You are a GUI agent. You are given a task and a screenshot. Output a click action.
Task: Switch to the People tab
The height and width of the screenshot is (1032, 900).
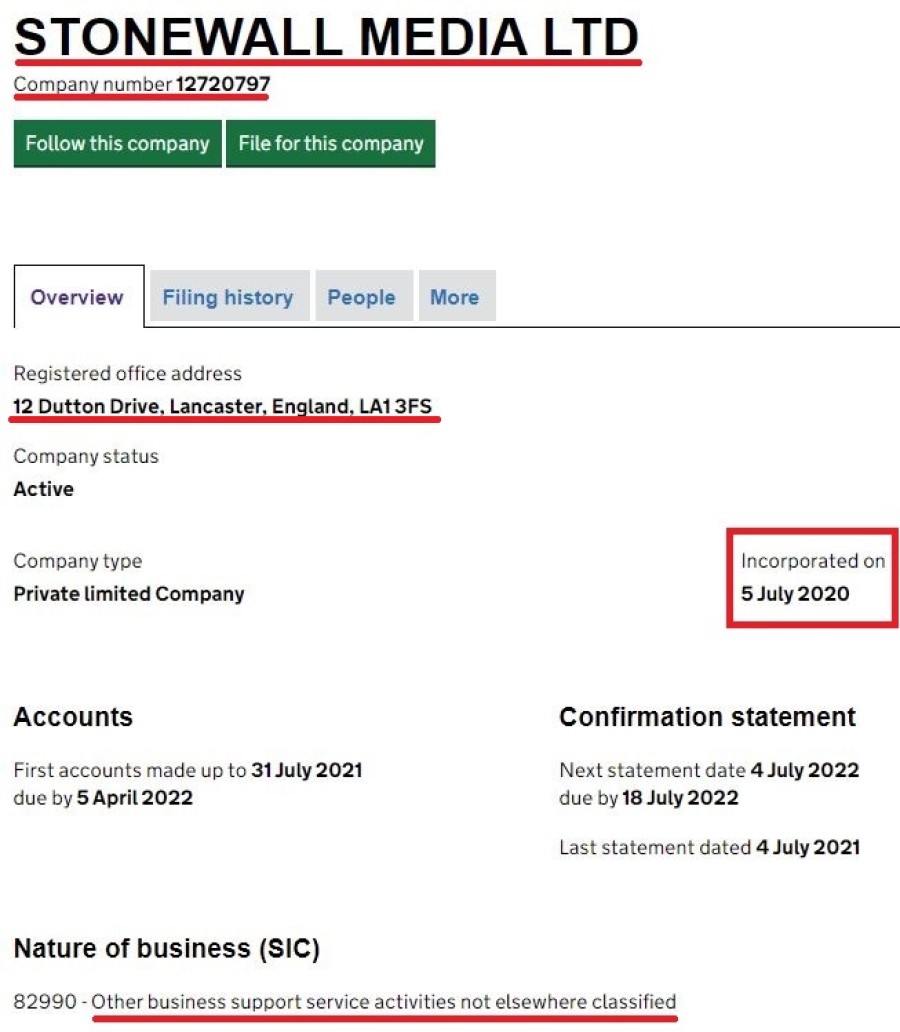[x=363, y=297]
